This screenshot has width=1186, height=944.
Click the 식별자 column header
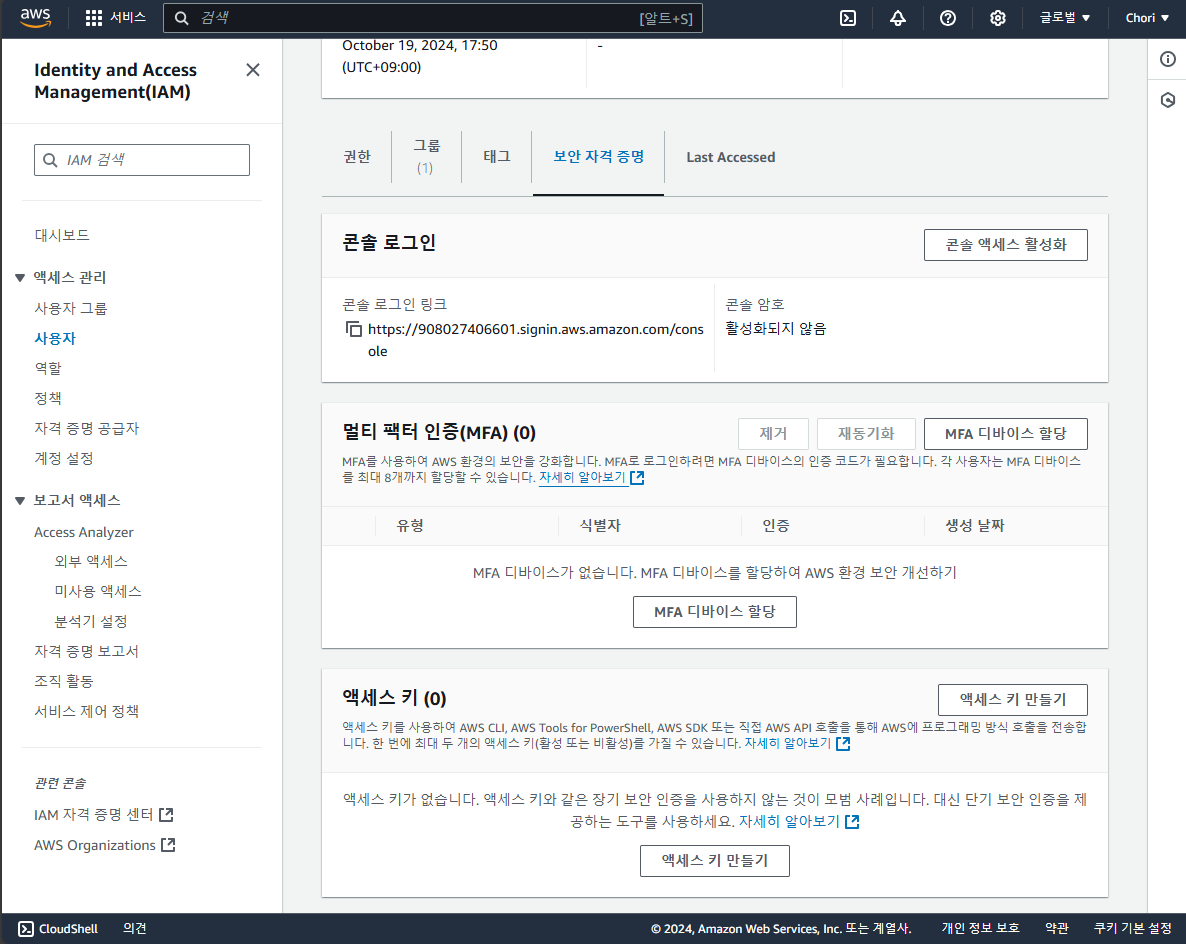coord(601,526)
